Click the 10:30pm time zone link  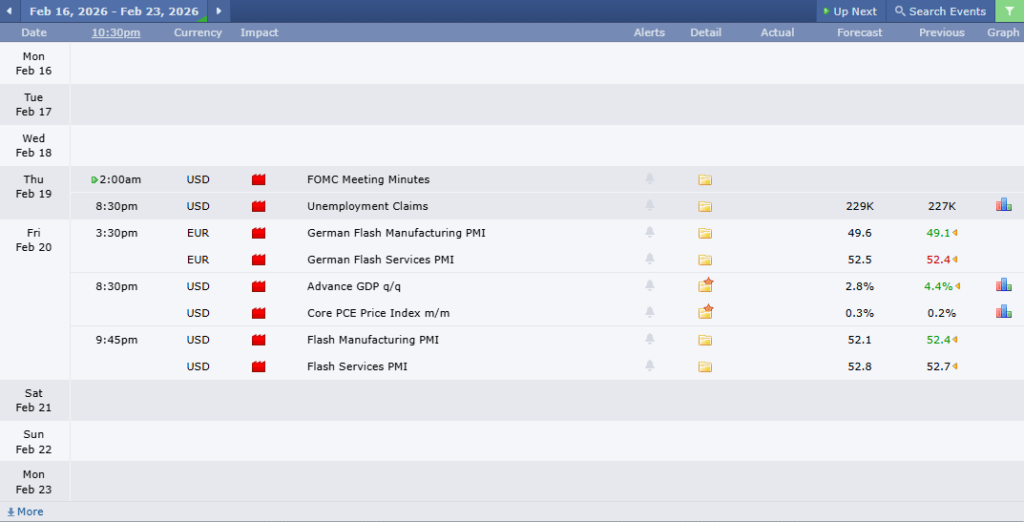pyautogui.click(x=116, y=33)
